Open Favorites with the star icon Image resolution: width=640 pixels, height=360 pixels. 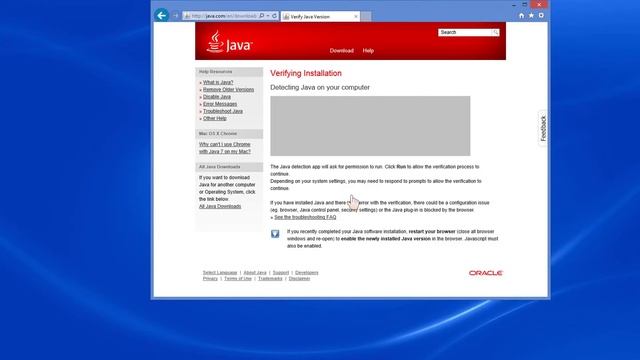tap(531, 16)
